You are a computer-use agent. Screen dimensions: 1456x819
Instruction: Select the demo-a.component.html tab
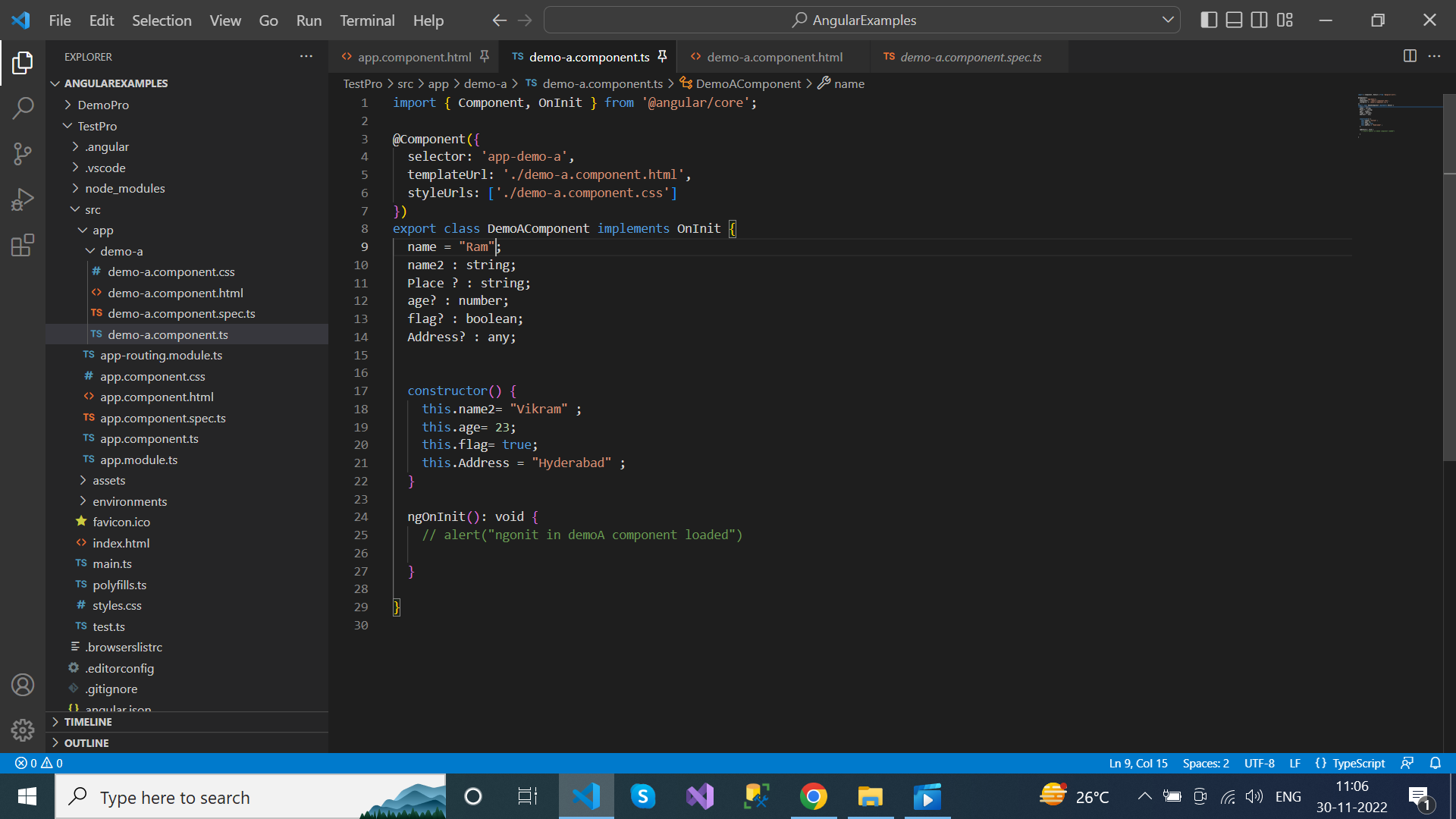[x=774, y=57]
